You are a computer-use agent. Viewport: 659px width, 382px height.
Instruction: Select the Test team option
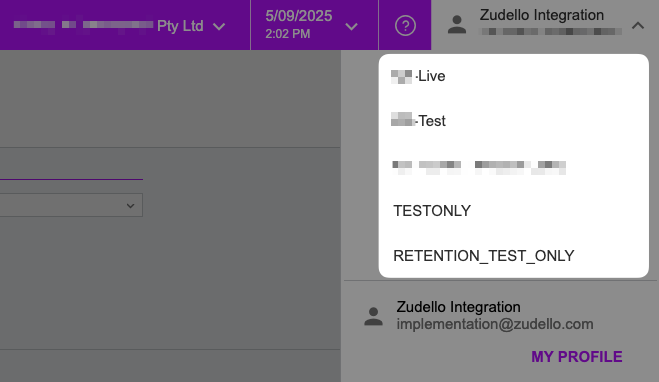pyautogui.click(x=513, y=121)
